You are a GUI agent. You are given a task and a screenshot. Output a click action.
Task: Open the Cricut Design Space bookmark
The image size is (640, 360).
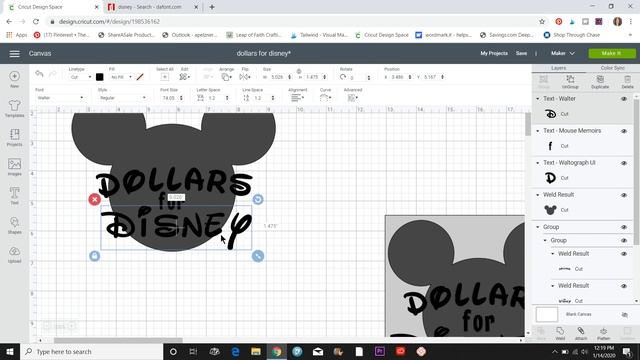pyautogui.click(x=382, y=35)
